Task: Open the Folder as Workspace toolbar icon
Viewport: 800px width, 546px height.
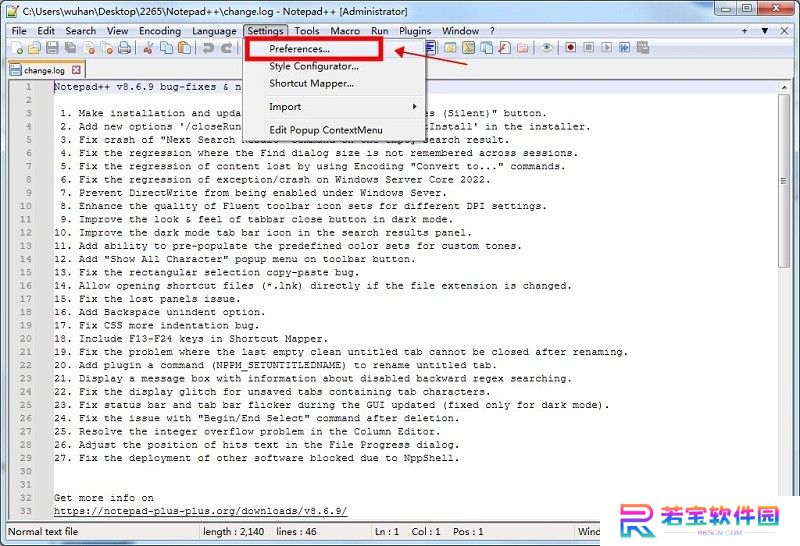Action: pyautogui.click(x=522, y=48)
